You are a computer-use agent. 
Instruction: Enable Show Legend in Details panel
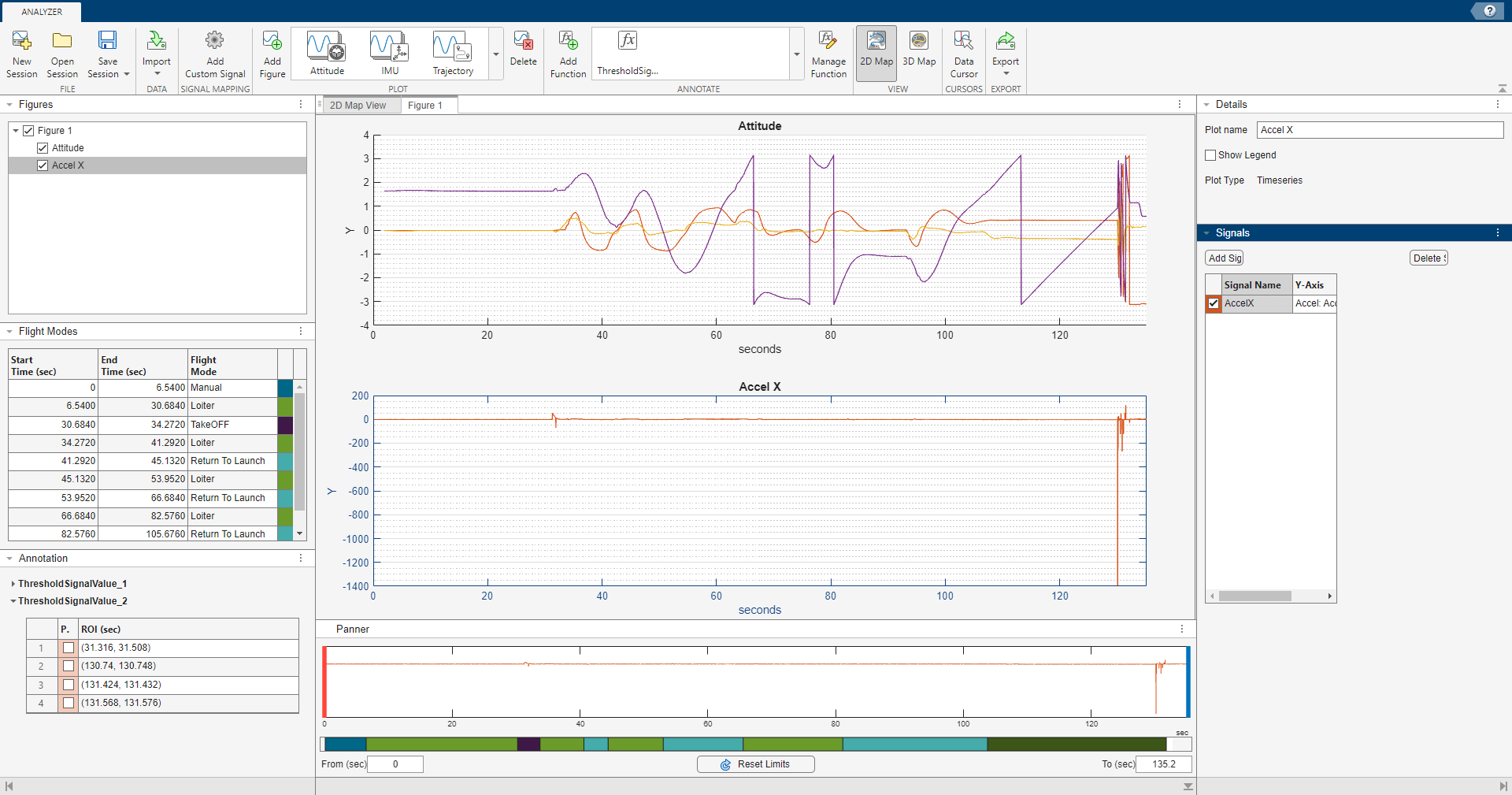1211,155
